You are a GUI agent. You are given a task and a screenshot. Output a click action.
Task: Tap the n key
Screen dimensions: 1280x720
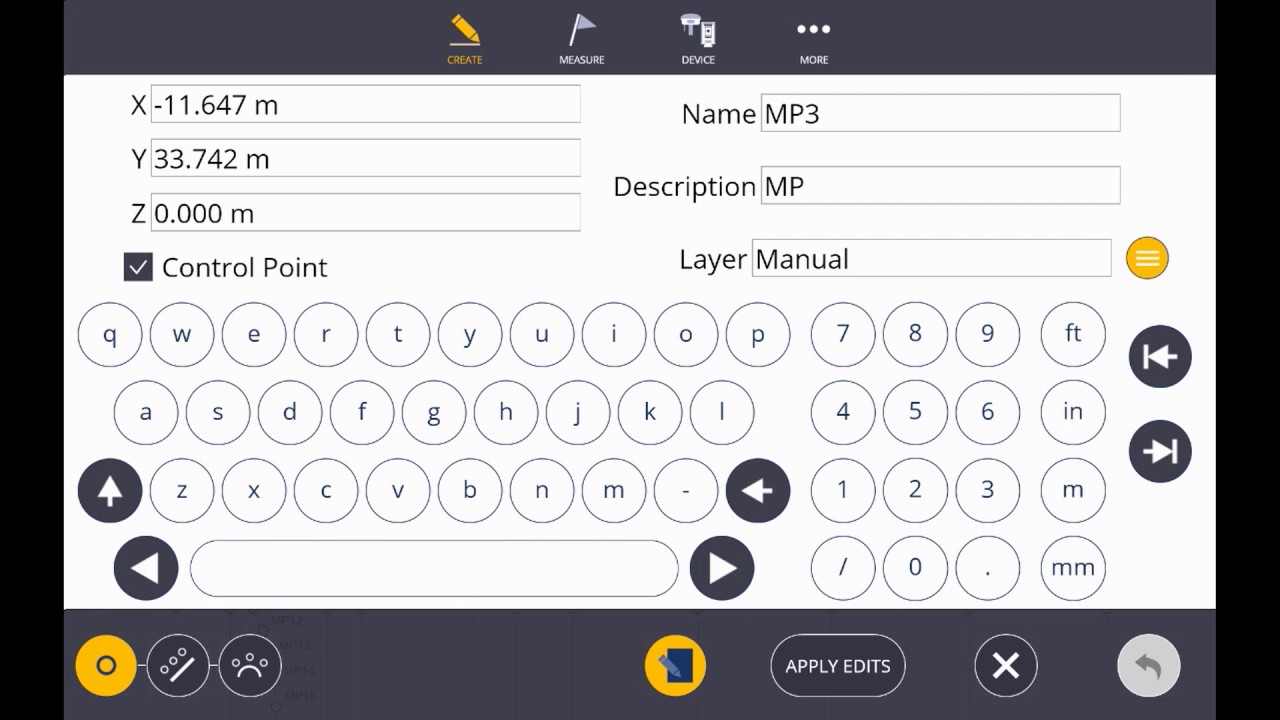(x=542, y=490)
